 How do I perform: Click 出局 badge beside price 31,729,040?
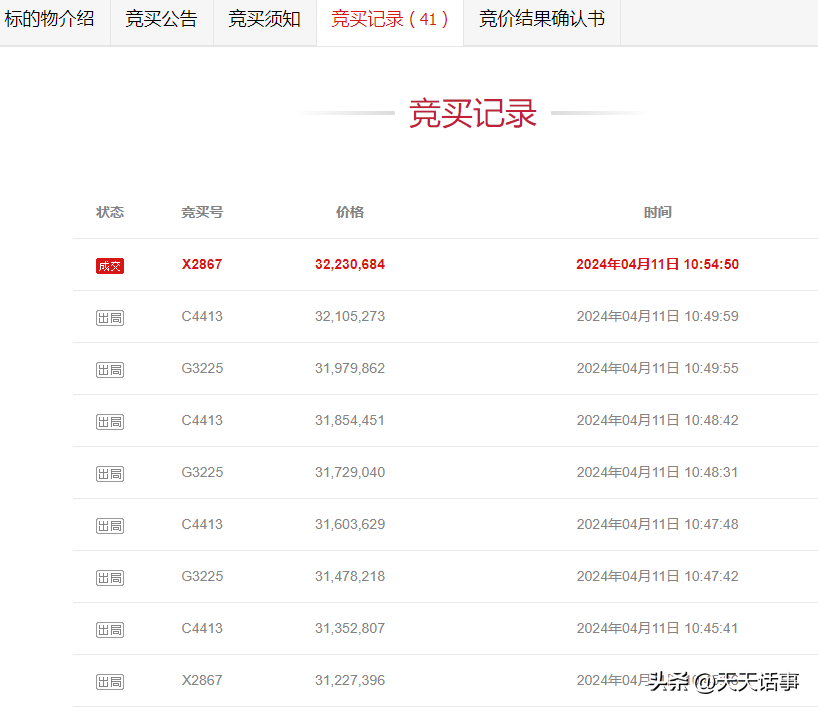click(110, 474)
